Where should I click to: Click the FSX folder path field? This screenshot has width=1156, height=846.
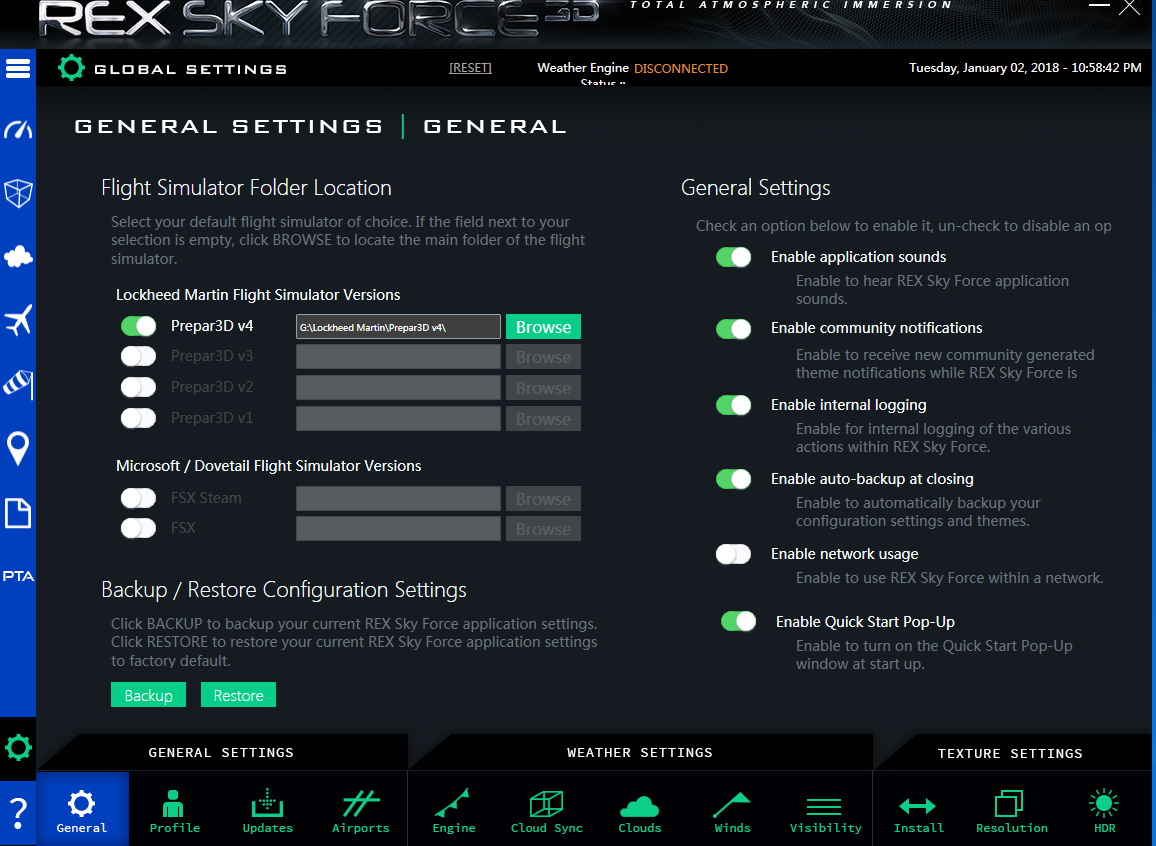click(398, 529)
